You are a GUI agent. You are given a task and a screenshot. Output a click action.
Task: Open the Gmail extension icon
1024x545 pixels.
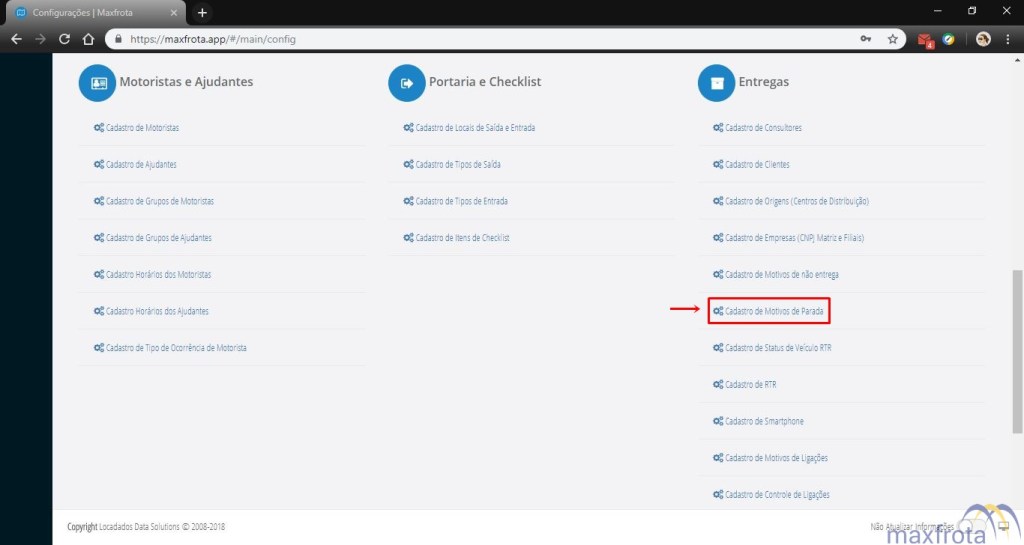coord(925,40)
